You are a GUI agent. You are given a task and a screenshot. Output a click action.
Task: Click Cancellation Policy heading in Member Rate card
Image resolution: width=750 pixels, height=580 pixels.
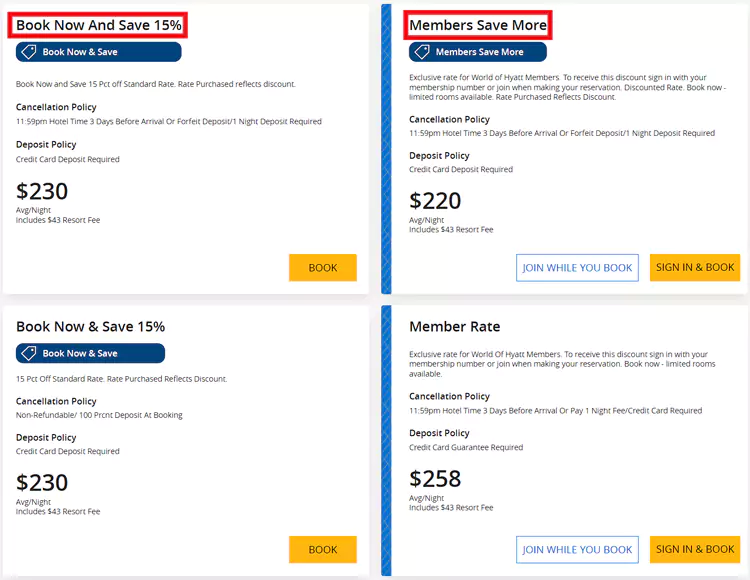tap(449, 397)
